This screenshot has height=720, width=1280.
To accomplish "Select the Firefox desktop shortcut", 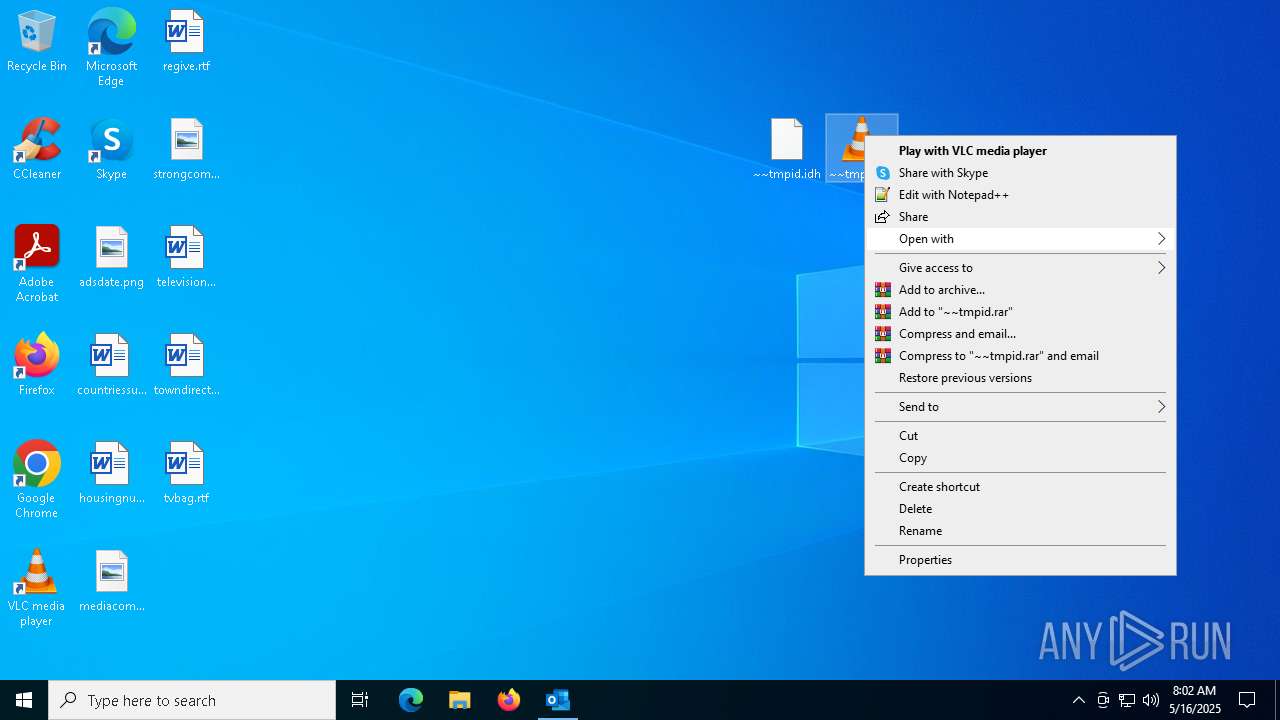I will coord(37,366).
